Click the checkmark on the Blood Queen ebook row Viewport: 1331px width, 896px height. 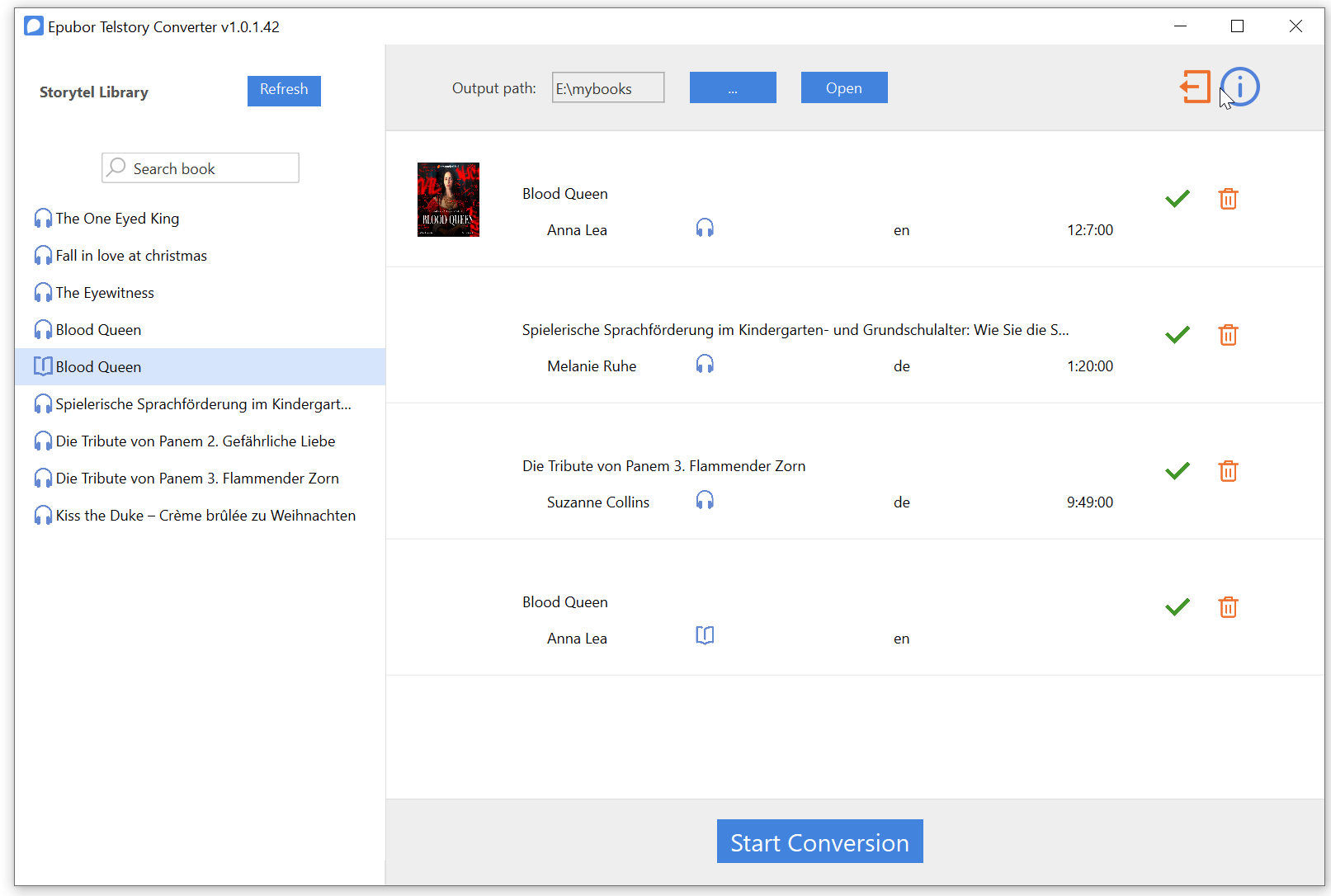[x=1178, y=606]
